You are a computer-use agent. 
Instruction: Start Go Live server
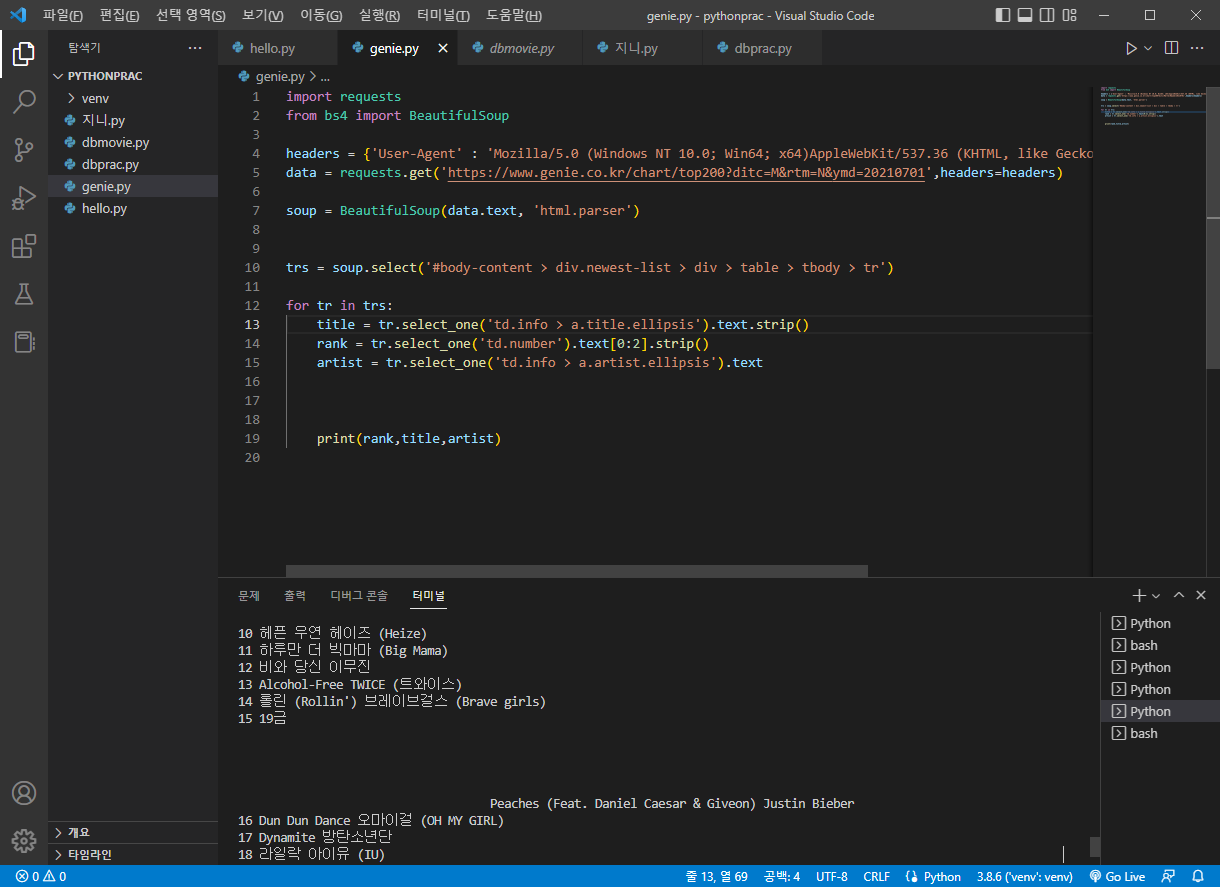pos(1117,877)
